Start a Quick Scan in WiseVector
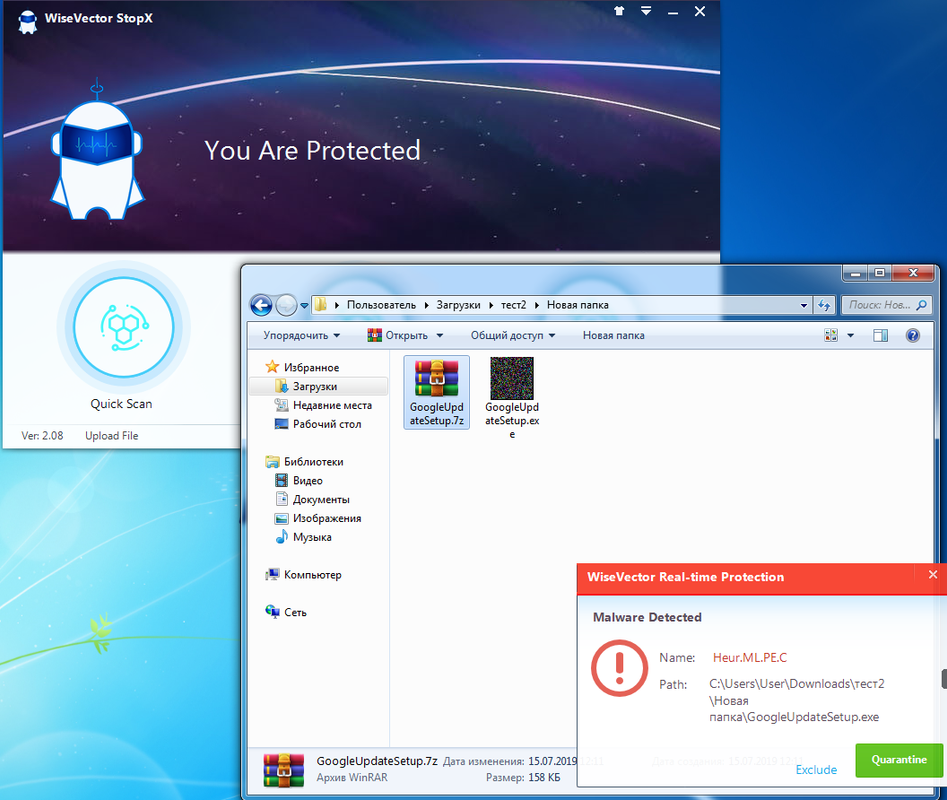 124,328
